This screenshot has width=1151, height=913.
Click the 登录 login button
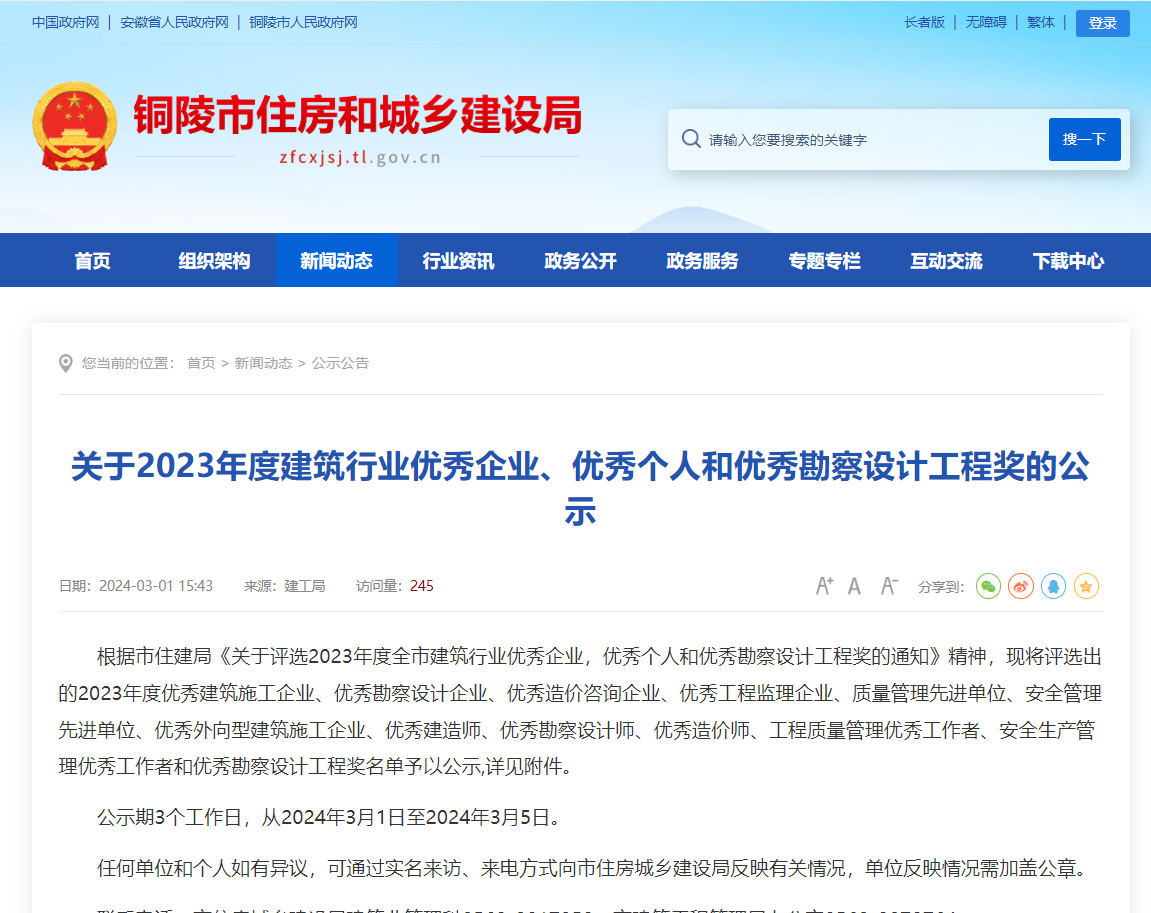pos(1102,23)
